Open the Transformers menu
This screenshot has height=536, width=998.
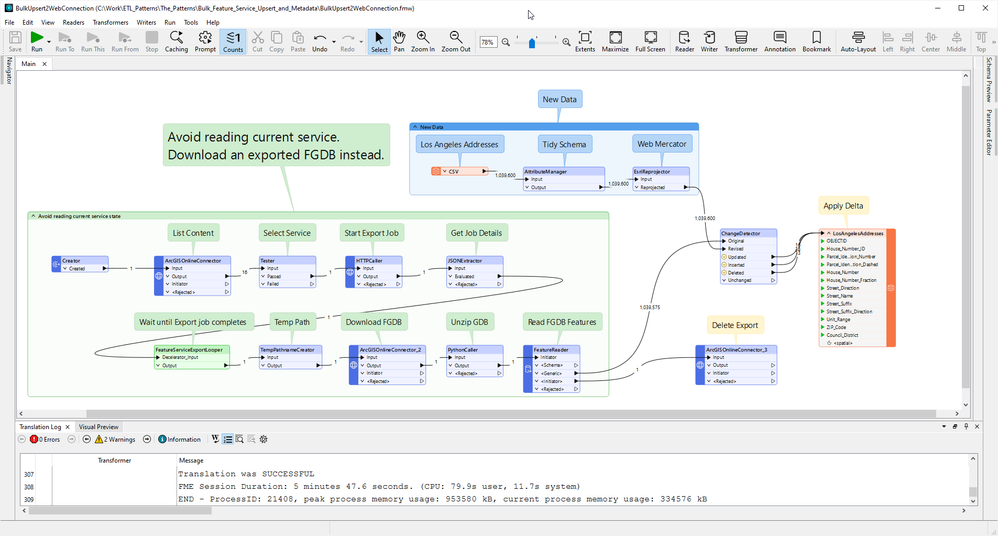(110, 22)
